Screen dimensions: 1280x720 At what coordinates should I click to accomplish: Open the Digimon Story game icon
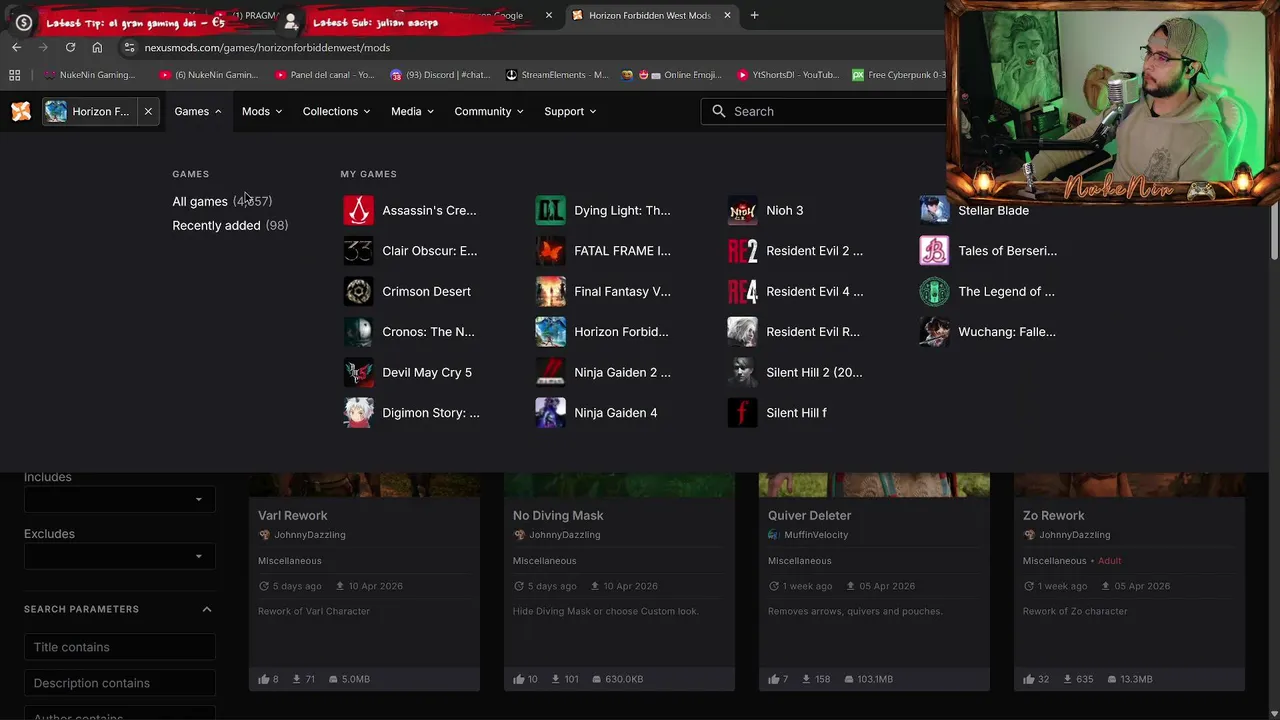pos(358,412)
